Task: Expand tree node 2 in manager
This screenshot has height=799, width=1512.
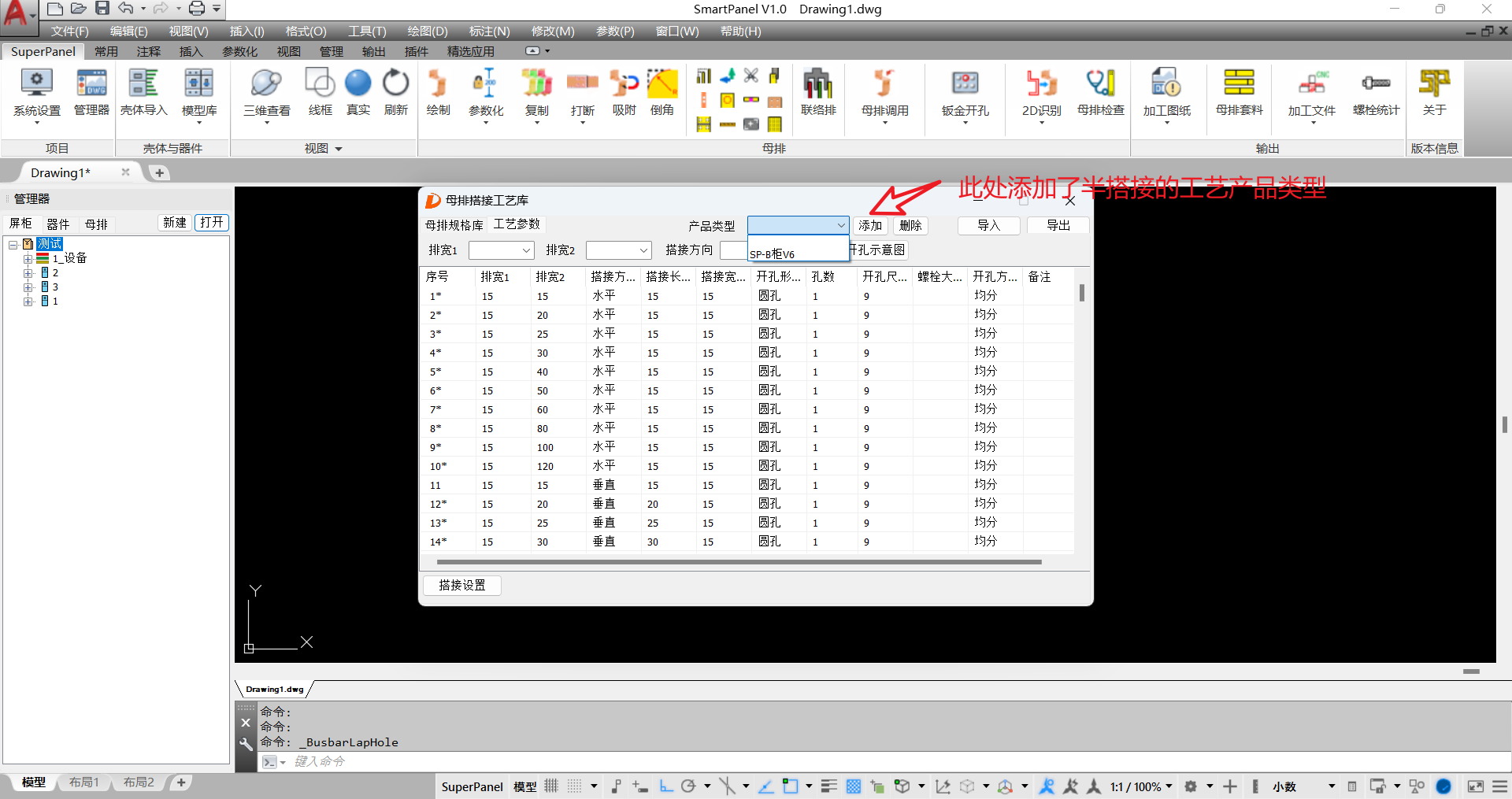Action: pos(28,273)
